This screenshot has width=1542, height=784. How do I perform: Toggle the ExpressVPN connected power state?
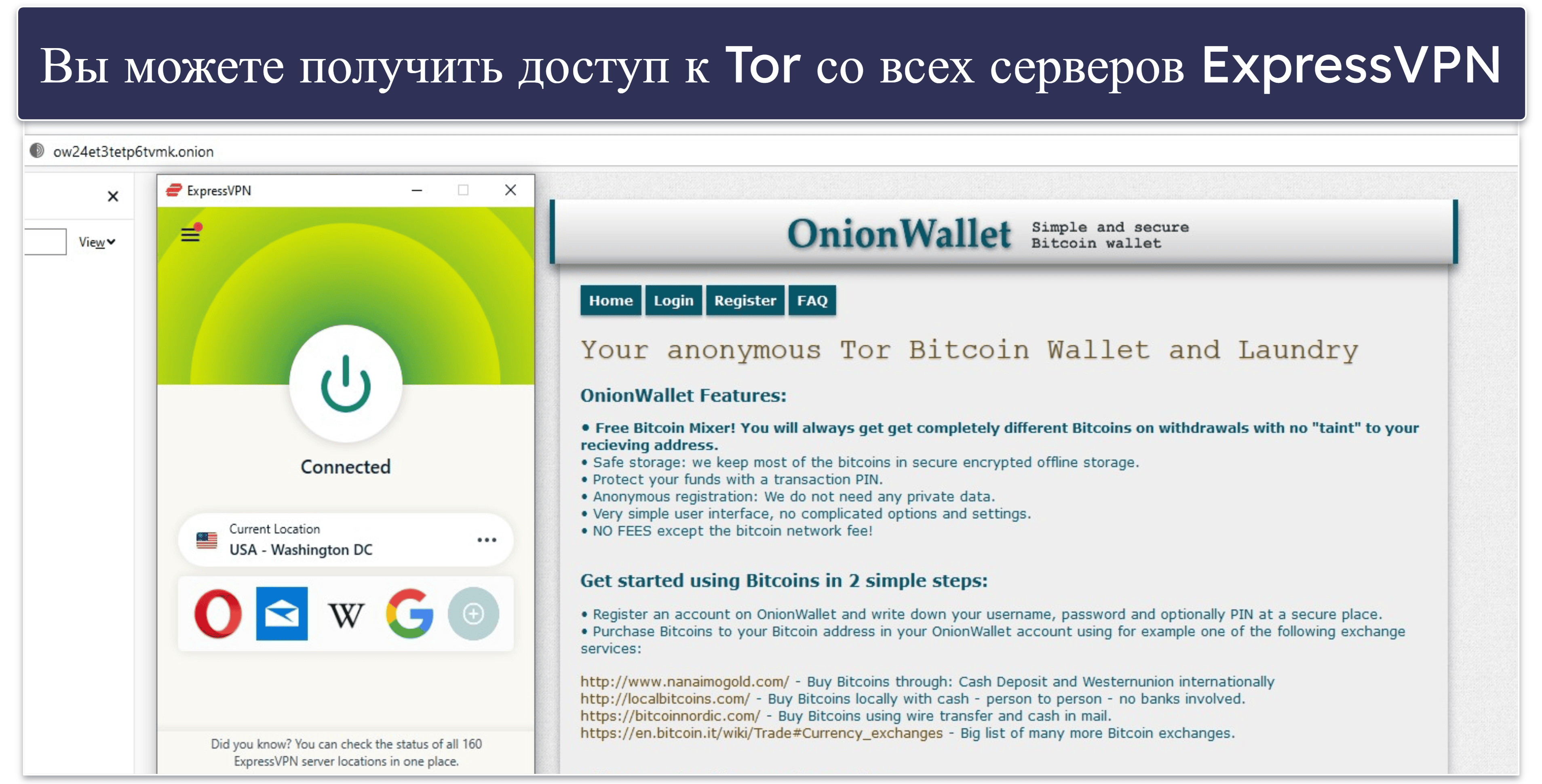click(x=345, y=389)
